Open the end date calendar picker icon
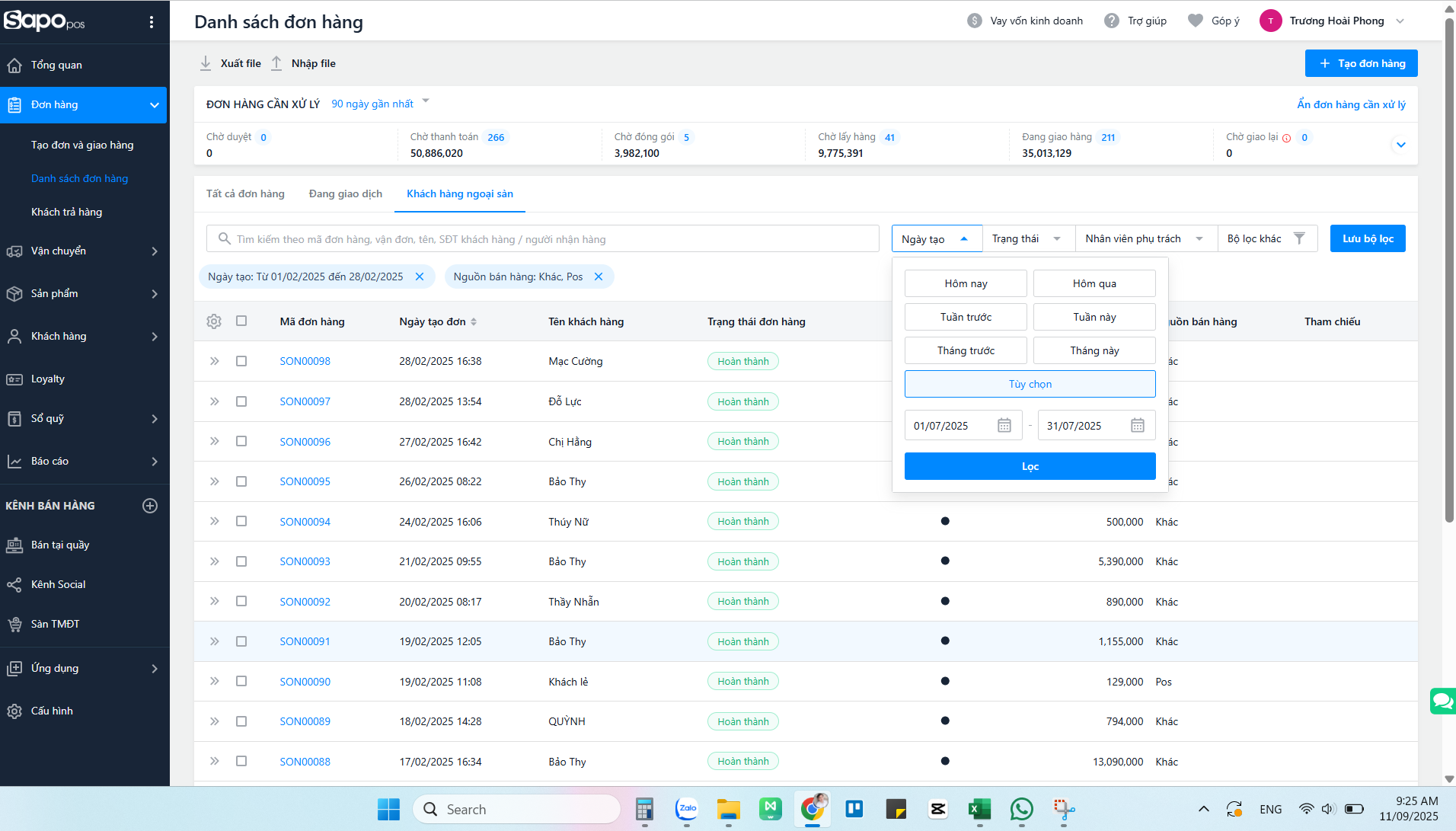The width and height of the screenshot is (1456, 831). click(1137, 426)
